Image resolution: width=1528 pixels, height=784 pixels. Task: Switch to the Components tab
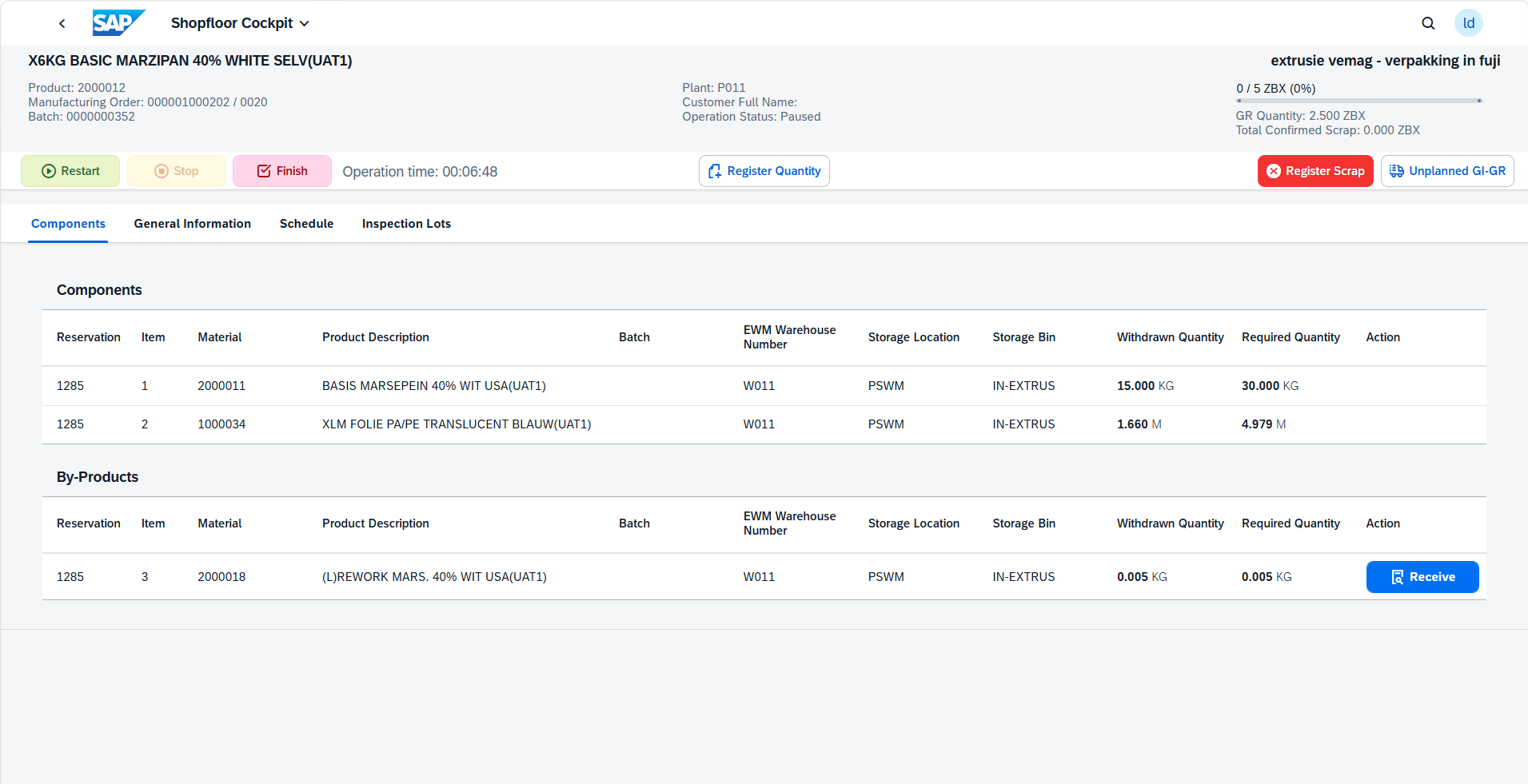pos(68,224)
